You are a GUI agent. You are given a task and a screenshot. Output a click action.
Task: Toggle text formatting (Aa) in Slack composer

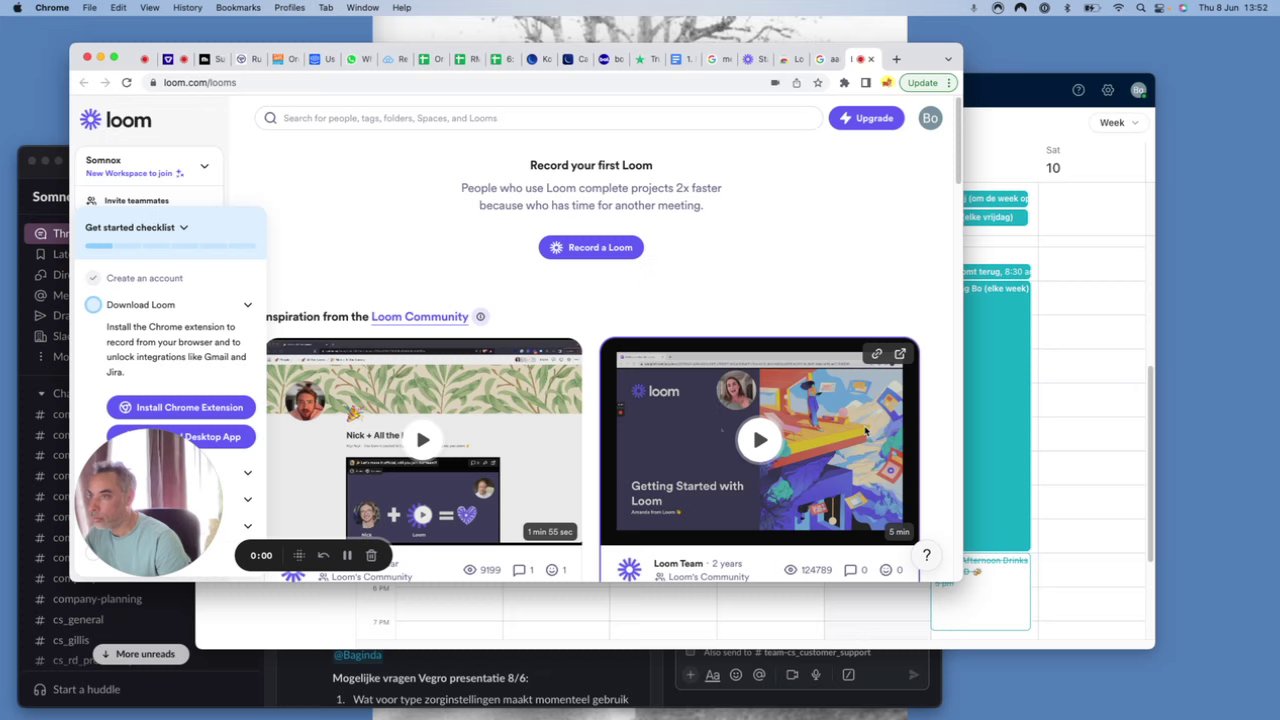point(713,675)
